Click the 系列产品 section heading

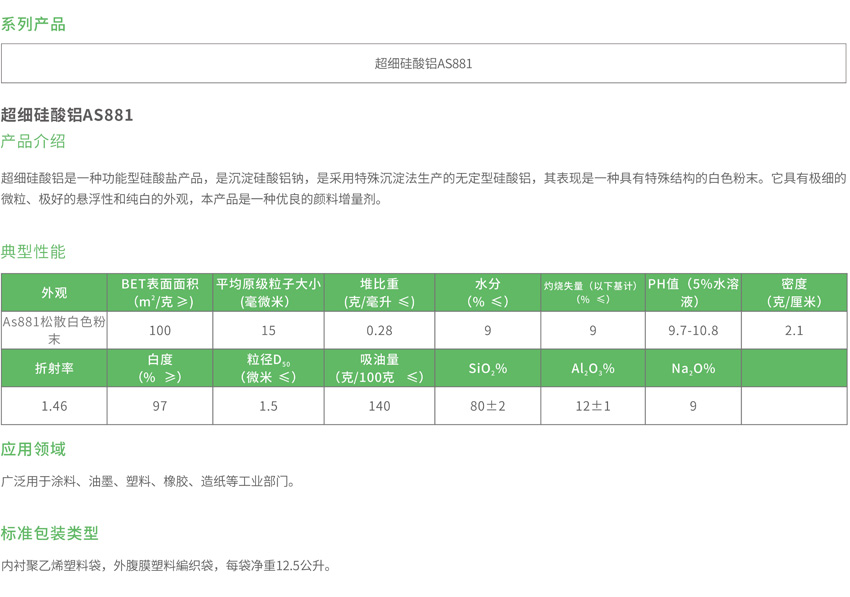pyautogui.click(x=33, y=23)
